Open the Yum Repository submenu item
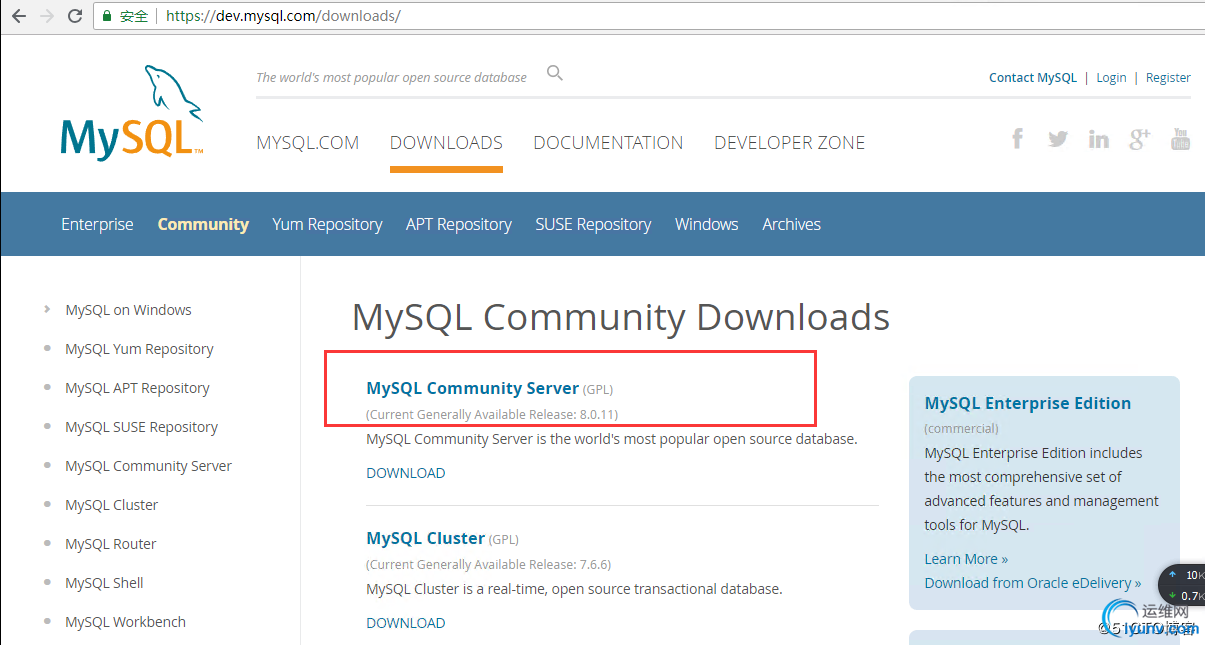The height and width of the screenshot is (645, 1205). click(327, 224)
